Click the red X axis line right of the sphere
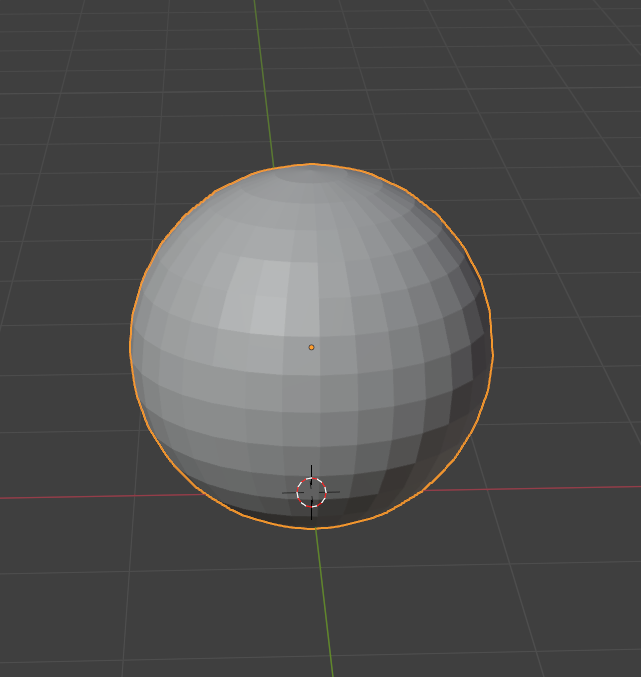641x677 pixels. 570,488
